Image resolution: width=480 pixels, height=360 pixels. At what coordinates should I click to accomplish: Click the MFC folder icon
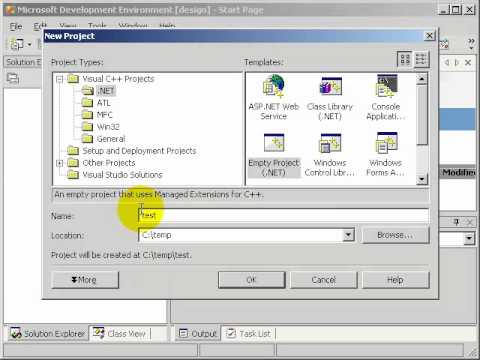(87, 115)
